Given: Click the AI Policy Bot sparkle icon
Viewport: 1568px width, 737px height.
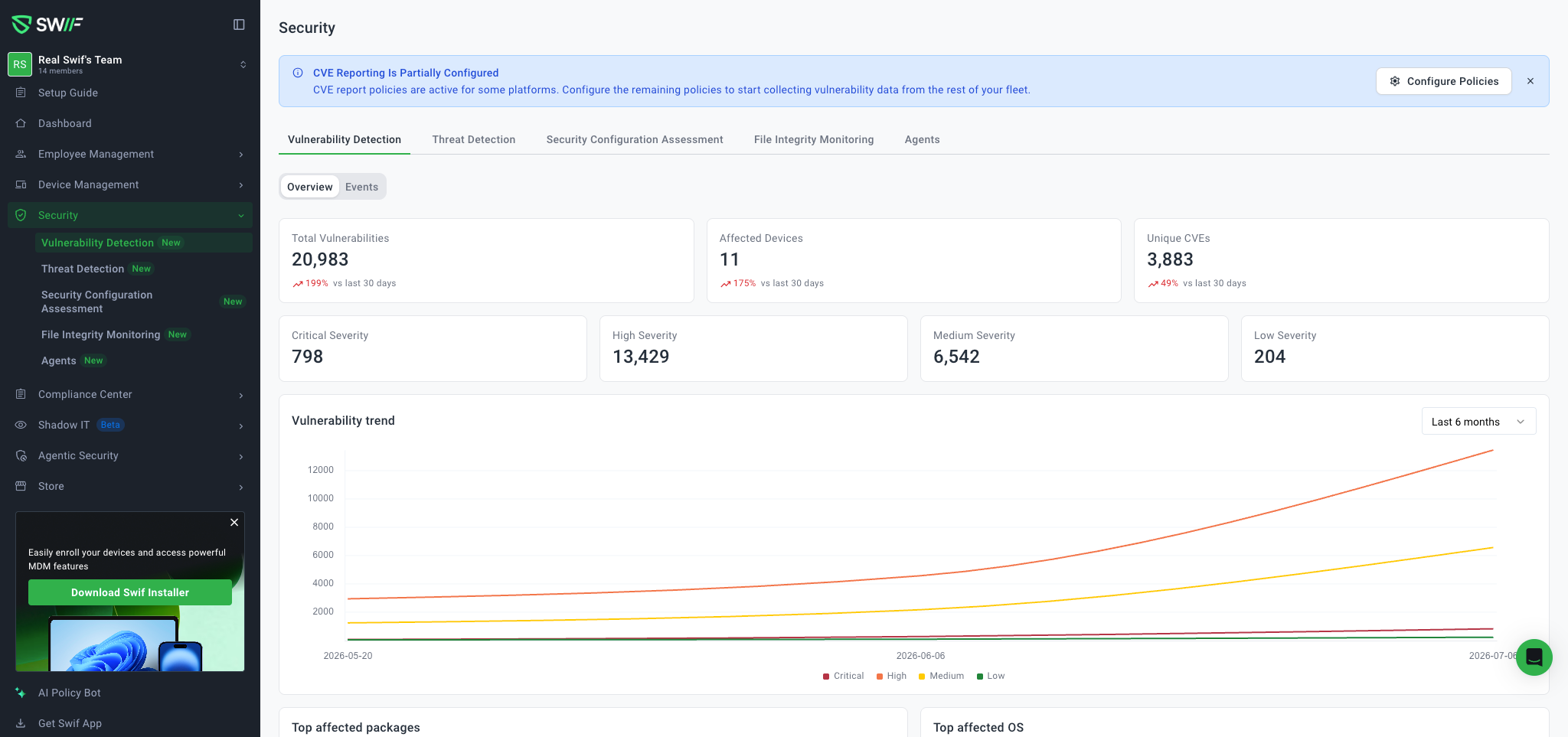Looking at the screenshot, I should 21,693.
